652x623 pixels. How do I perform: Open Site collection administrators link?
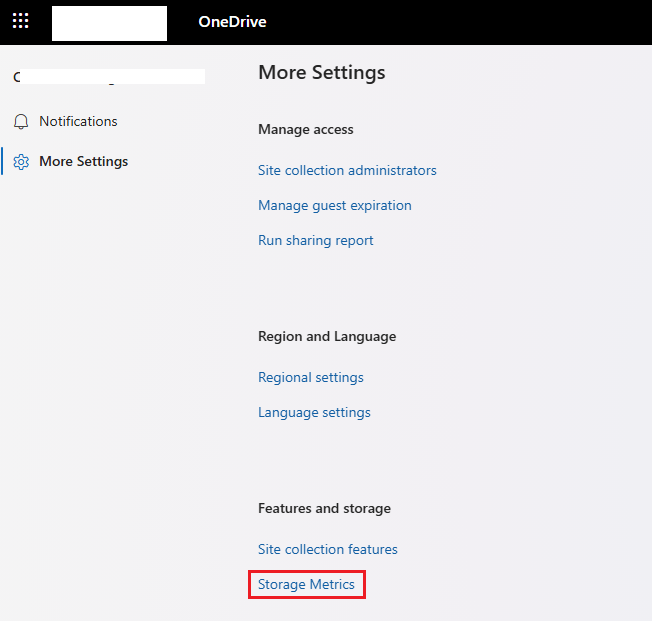(347, 170)
